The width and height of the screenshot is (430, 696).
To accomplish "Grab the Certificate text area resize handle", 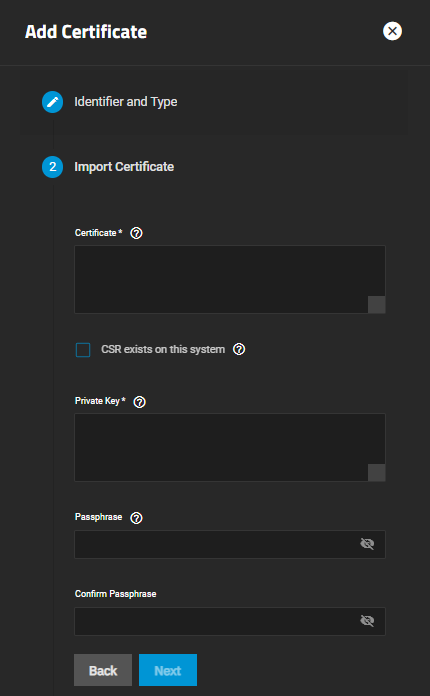I will (x=376, y=304).
